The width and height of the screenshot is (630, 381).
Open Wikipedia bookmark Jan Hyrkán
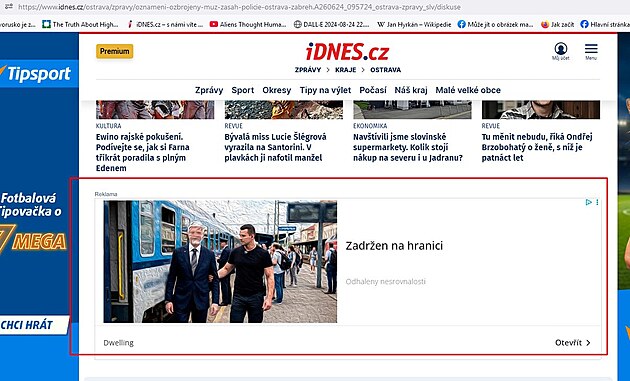coord(414,25)
